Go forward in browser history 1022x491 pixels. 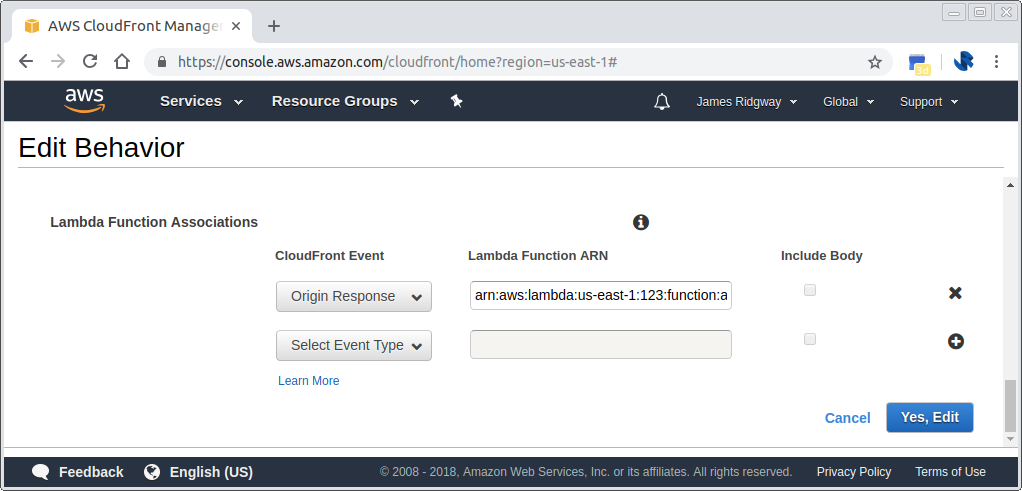click(58, 61)
